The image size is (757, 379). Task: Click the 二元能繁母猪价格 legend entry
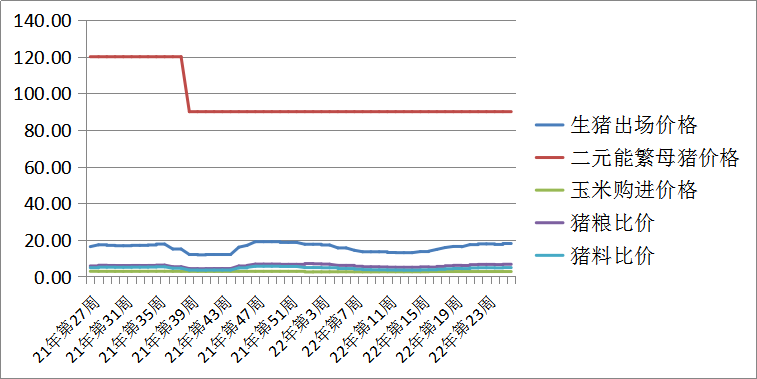click(637, 157)
